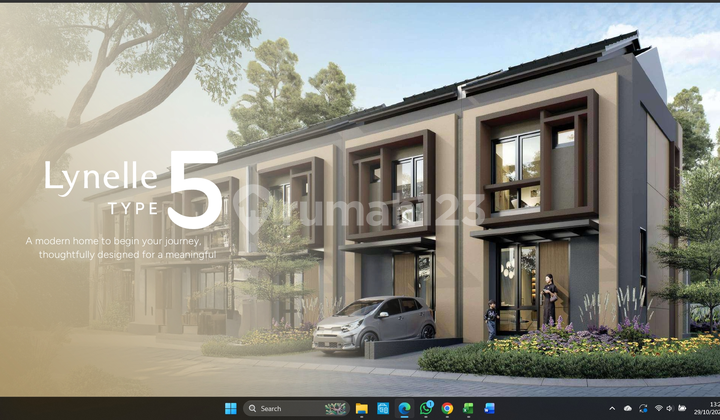
Task: Click the "Lynelle" title text
Action: [x=101, y=178]
